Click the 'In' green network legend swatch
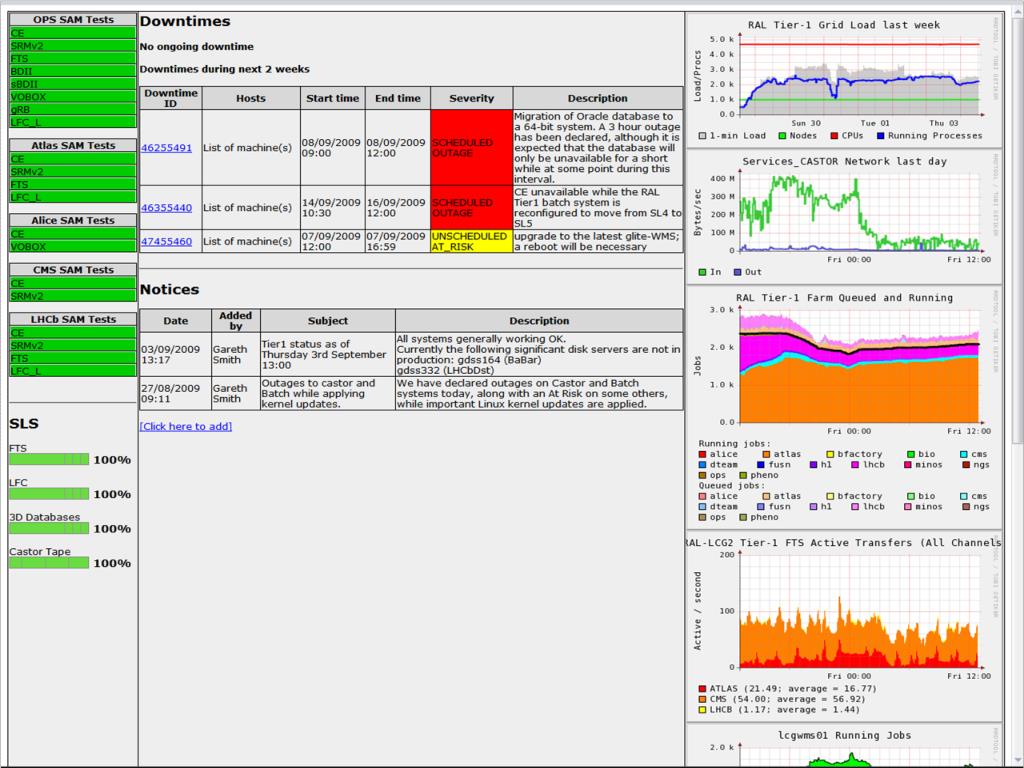This screenshot has width=1024, height=768. point(703,272)
